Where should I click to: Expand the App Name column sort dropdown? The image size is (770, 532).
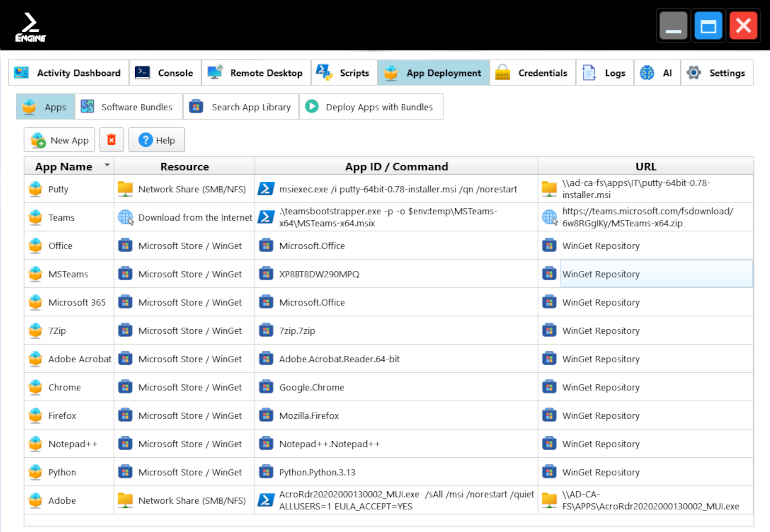107,166
